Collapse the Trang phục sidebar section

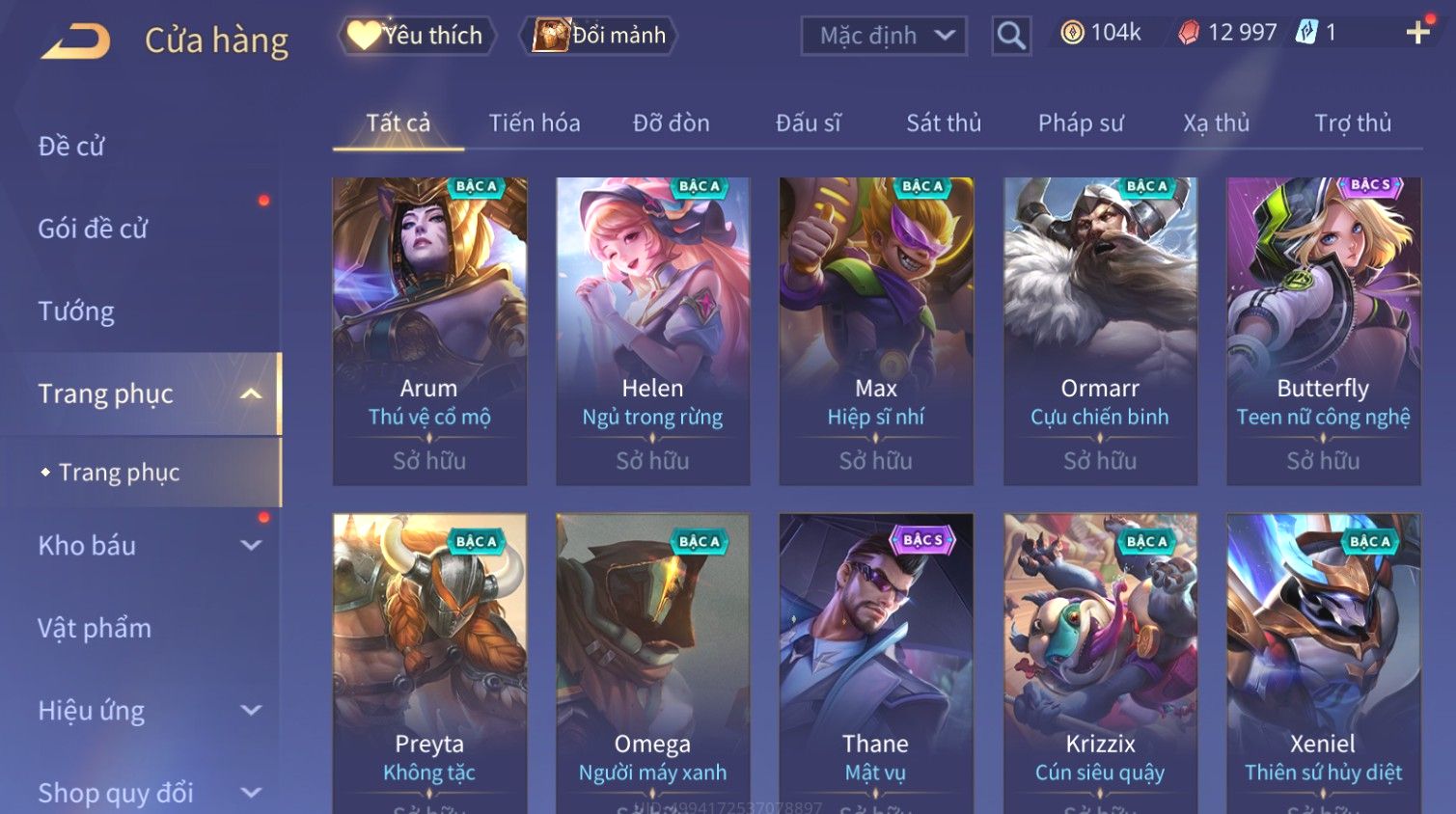(x=141, y=393)
